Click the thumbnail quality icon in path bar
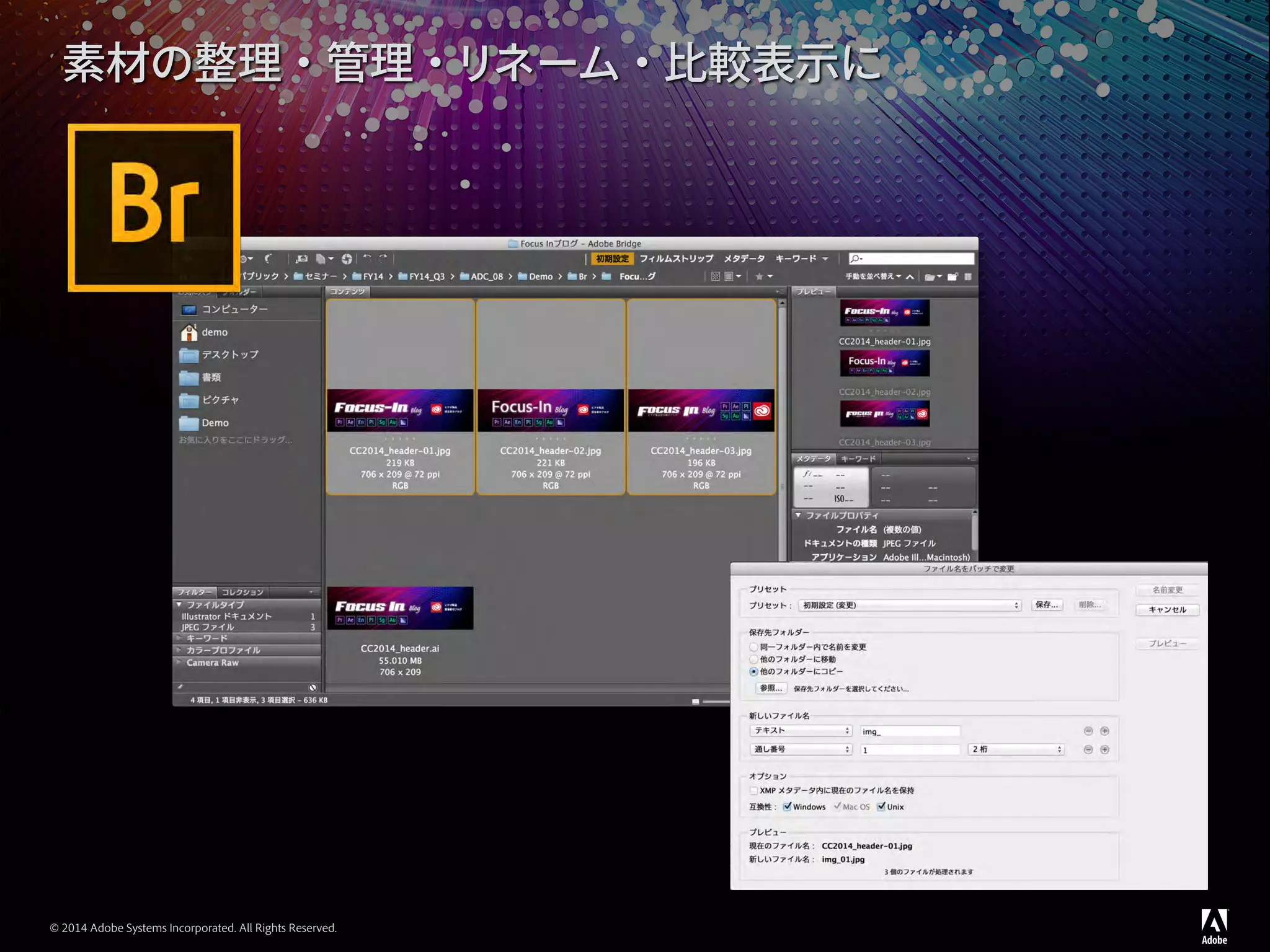The image size is (1270, 952). [x=716, y=276]
